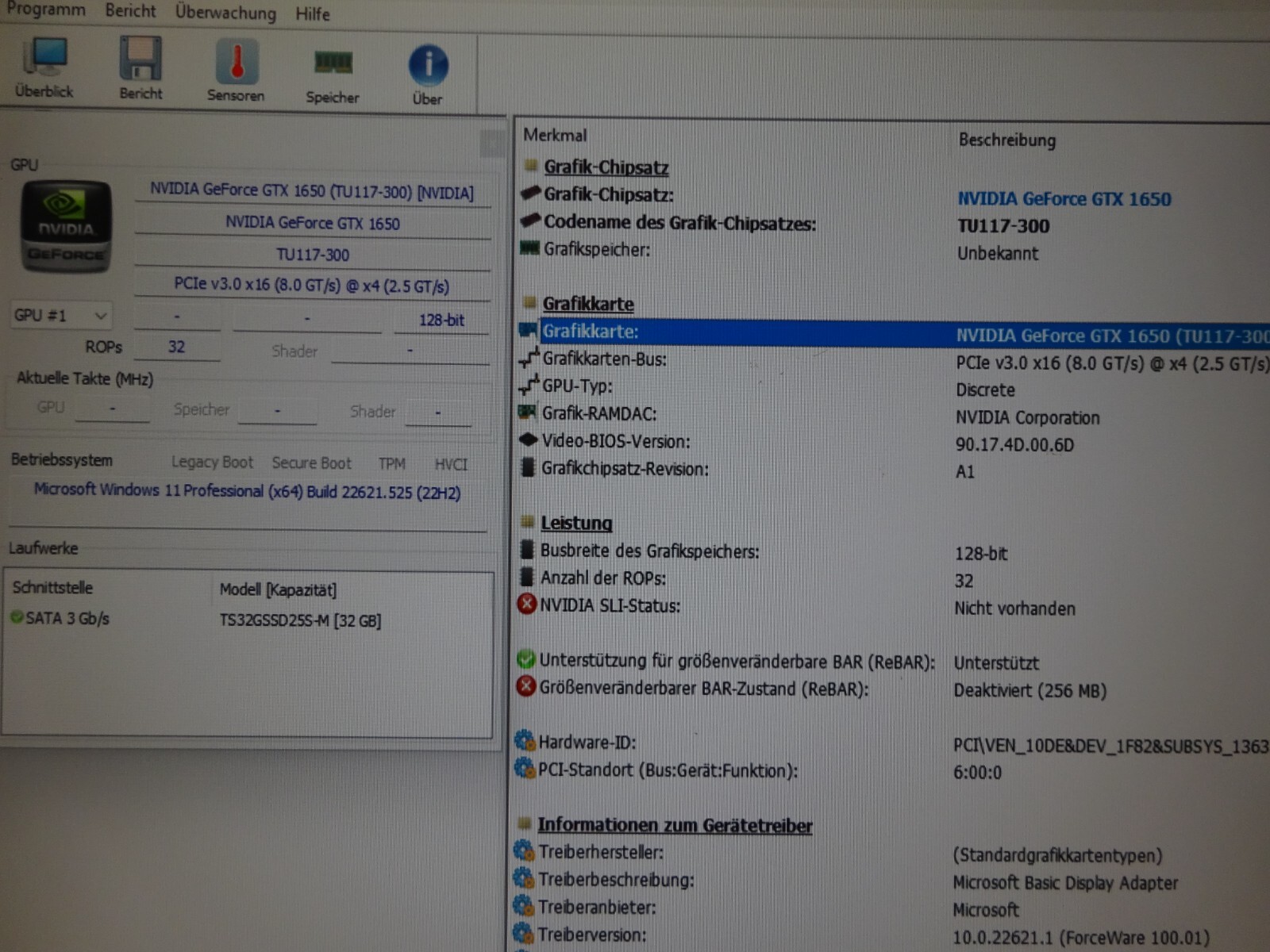Viewport: 1270px width, 952px height.
Task: Click the ROPs value 32 field
Action: pos(177,347)
